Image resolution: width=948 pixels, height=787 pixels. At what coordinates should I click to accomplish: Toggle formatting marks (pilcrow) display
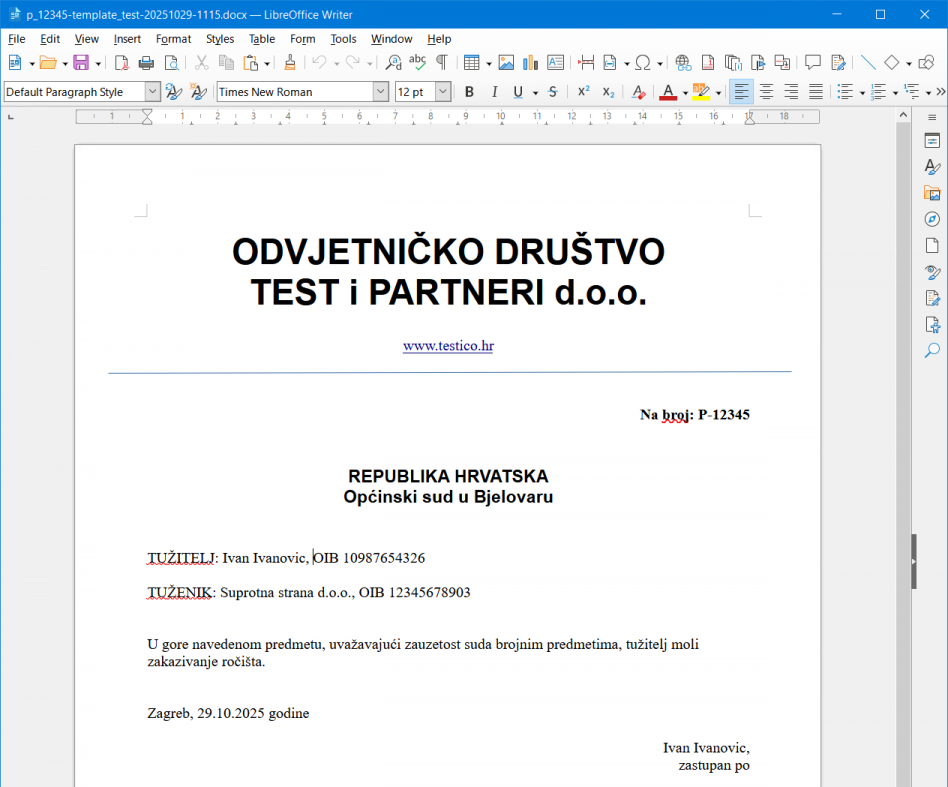pos(441,63)
